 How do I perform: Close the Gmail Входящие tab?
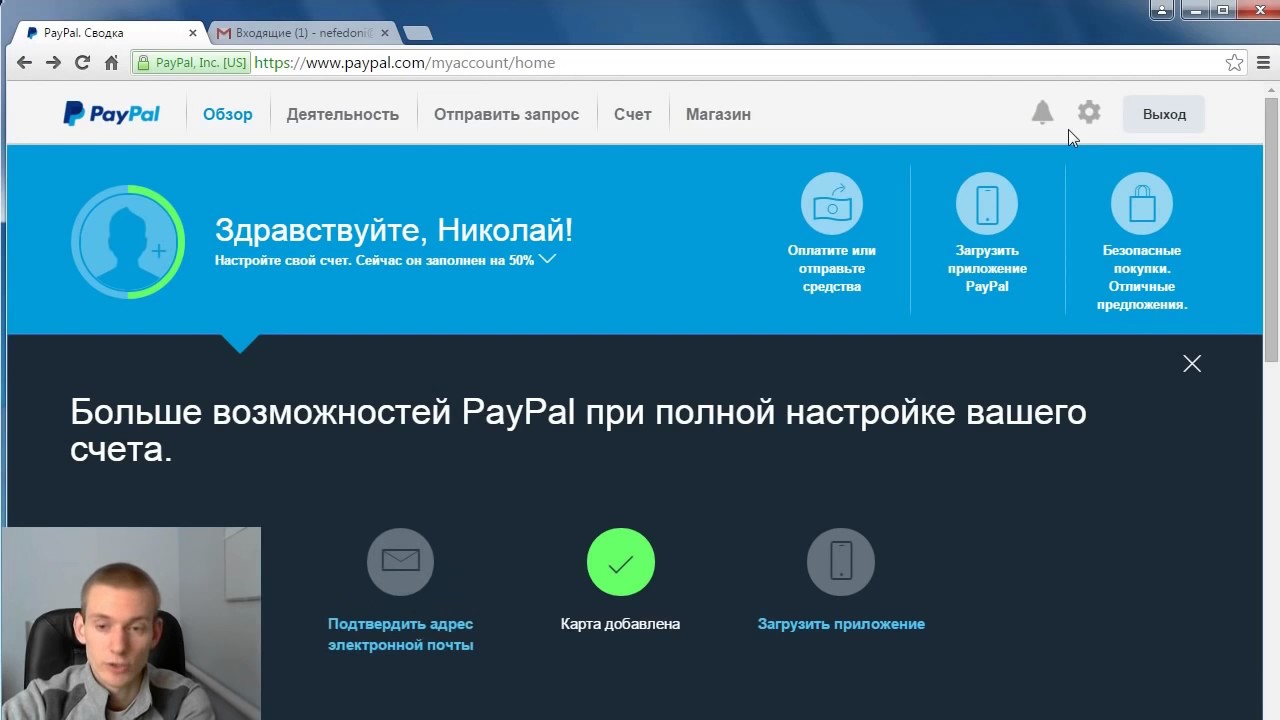coord(385,33)
